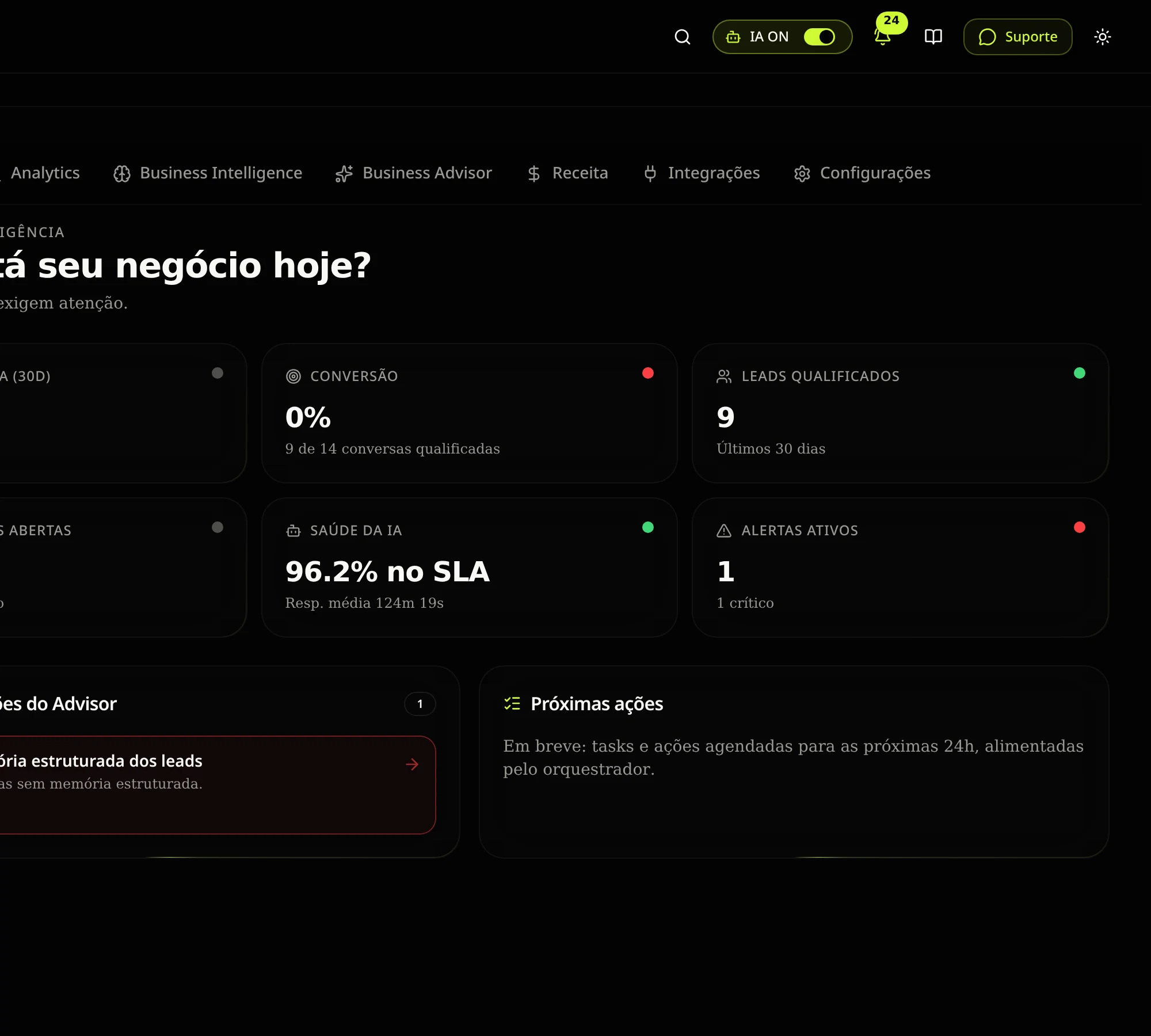The width and height of the screenshot is (1151, 1036).
Task: Click the SAÚDE DA IA card title
Action: tap(356, 531)
